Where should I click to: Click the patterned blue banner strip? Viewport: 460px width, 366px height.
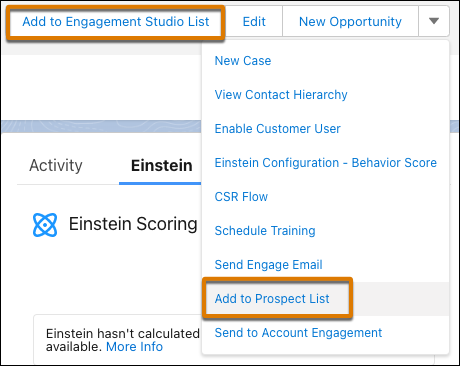[101, 127]
